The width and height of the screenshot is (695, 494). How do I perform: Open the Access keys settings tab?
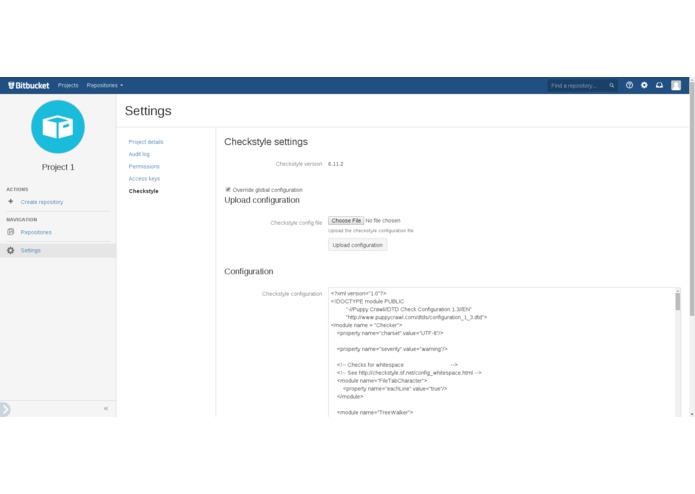click(x=144, y=179)
